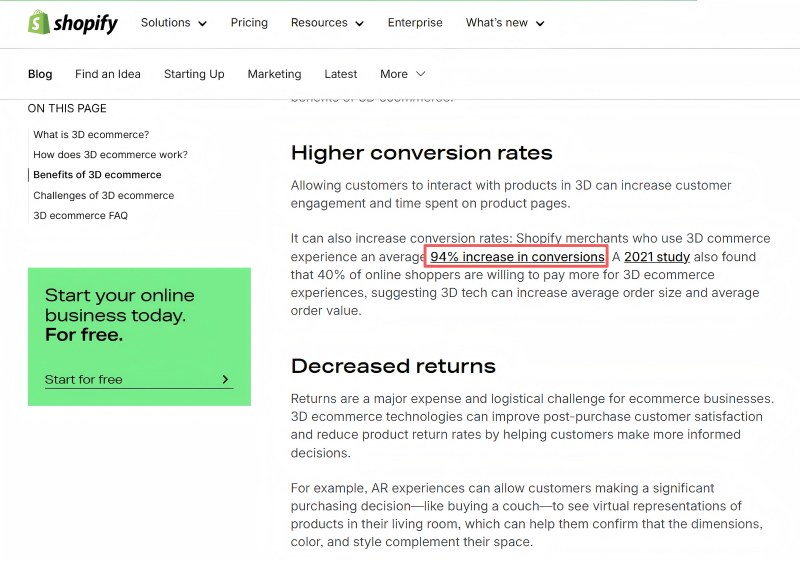Image resolution: width=800 pixels, height=562 pixels.
Task: Expand the More chevron in blog nav
Action: click(x=420, y=74)
